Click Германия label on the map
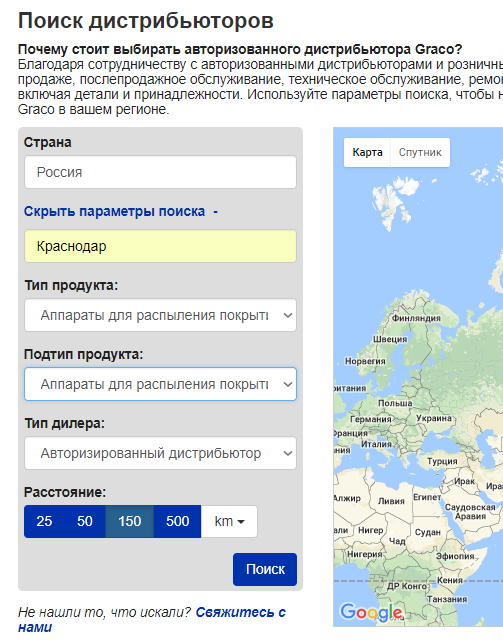Image resolution: width=503 pixels, height=644 pixels. pyautogui.click(x=370, y=419)
